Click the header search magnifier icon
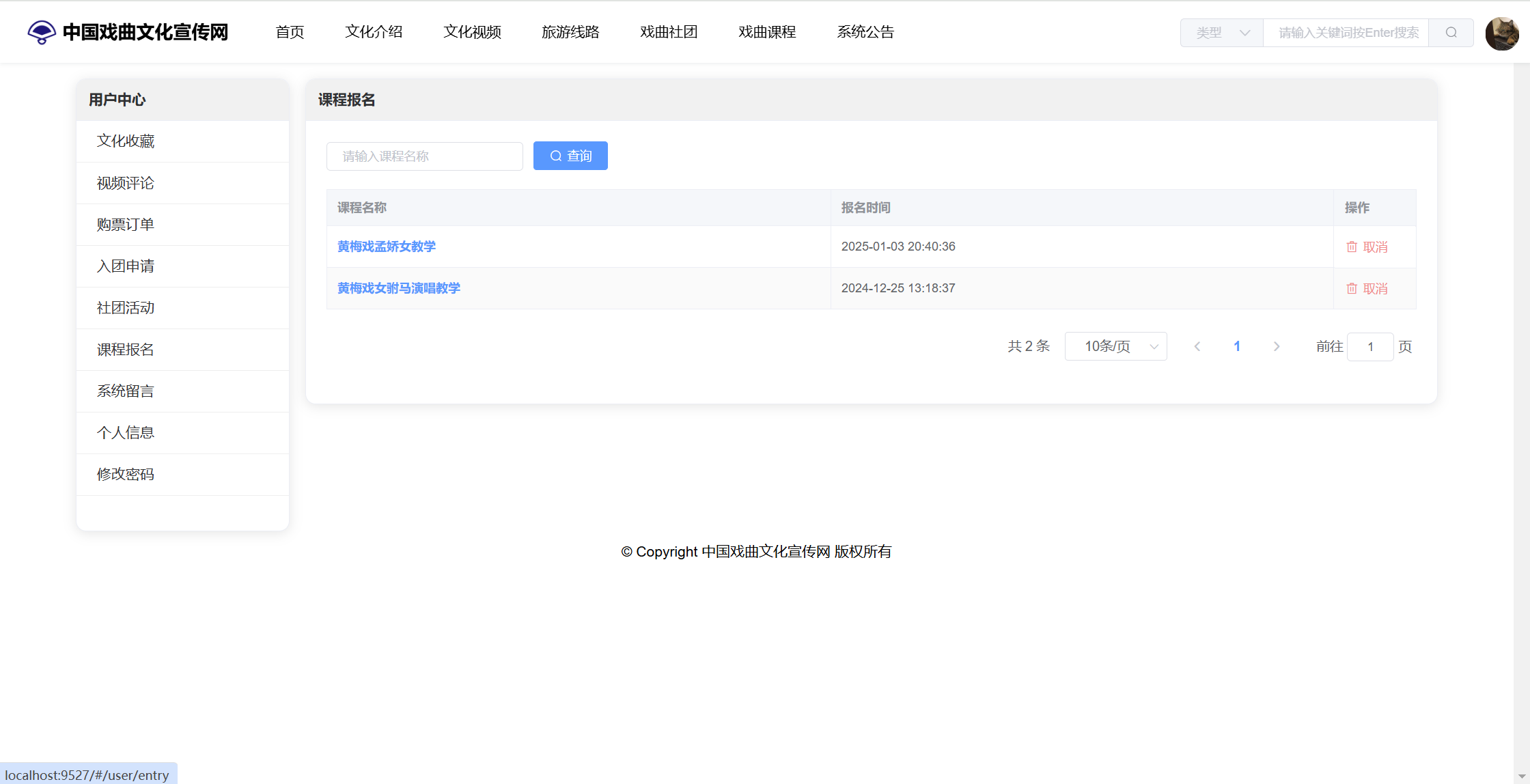 (x=1451, y=33)
